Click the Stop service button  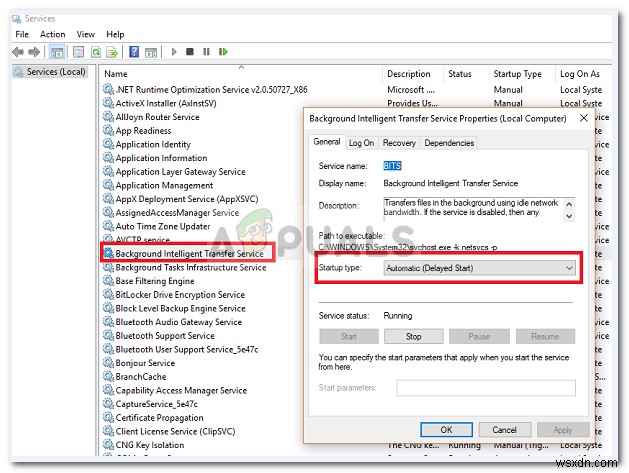pyautogui.click(x=414, y=337)
